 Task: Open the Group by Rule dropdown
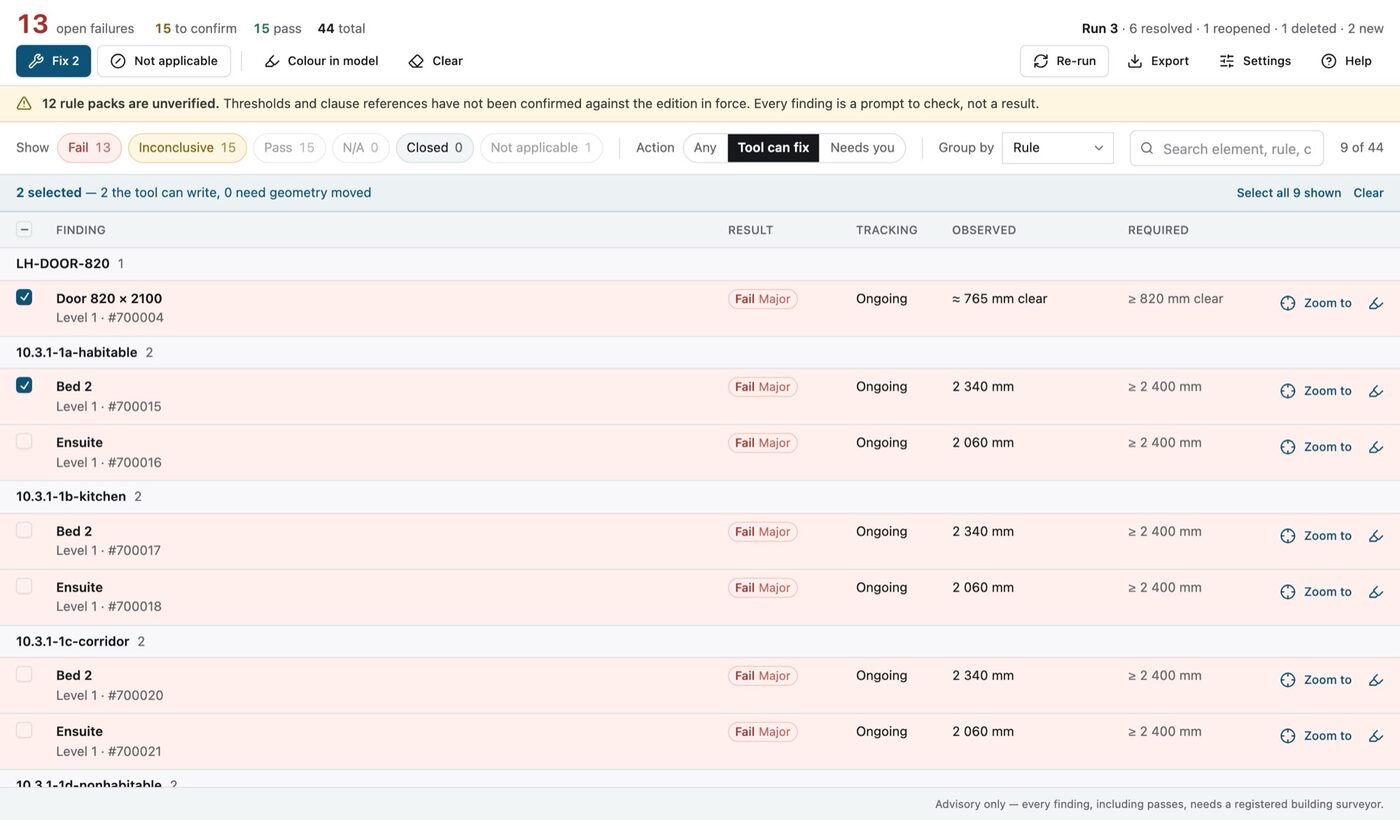click(x=1057, y=148)
